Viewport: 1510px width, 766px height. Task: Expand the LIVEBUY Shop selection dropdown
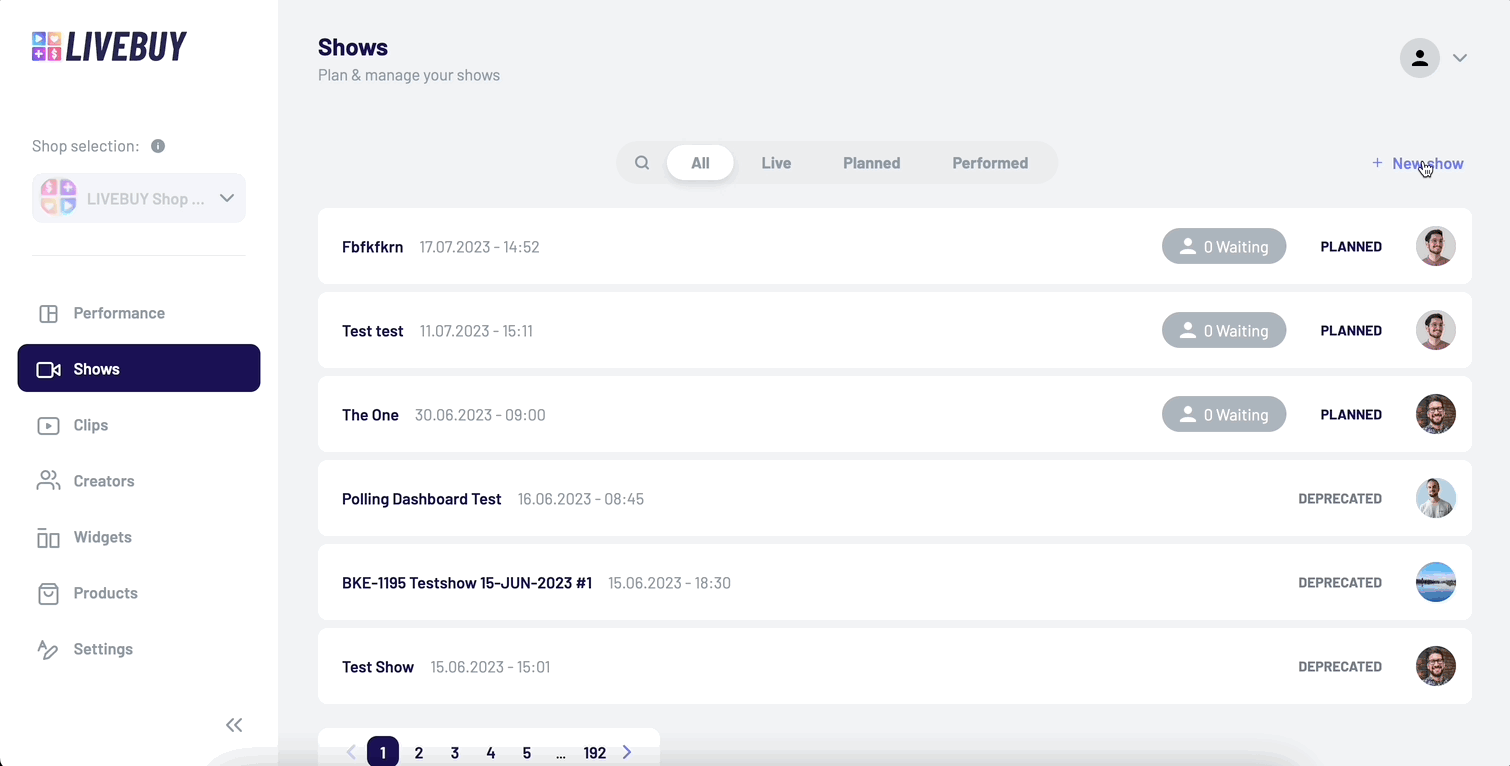139,198
